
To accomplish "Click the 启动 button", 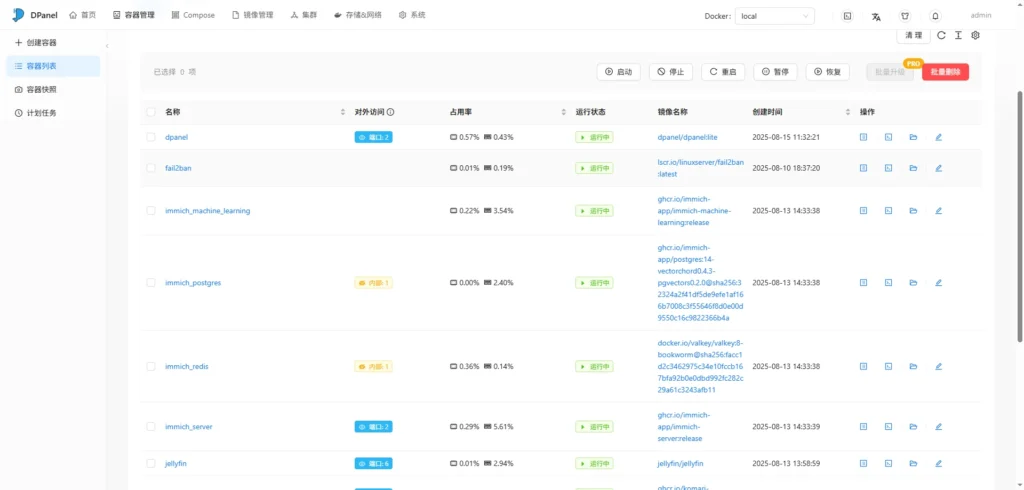I will 618,72.
